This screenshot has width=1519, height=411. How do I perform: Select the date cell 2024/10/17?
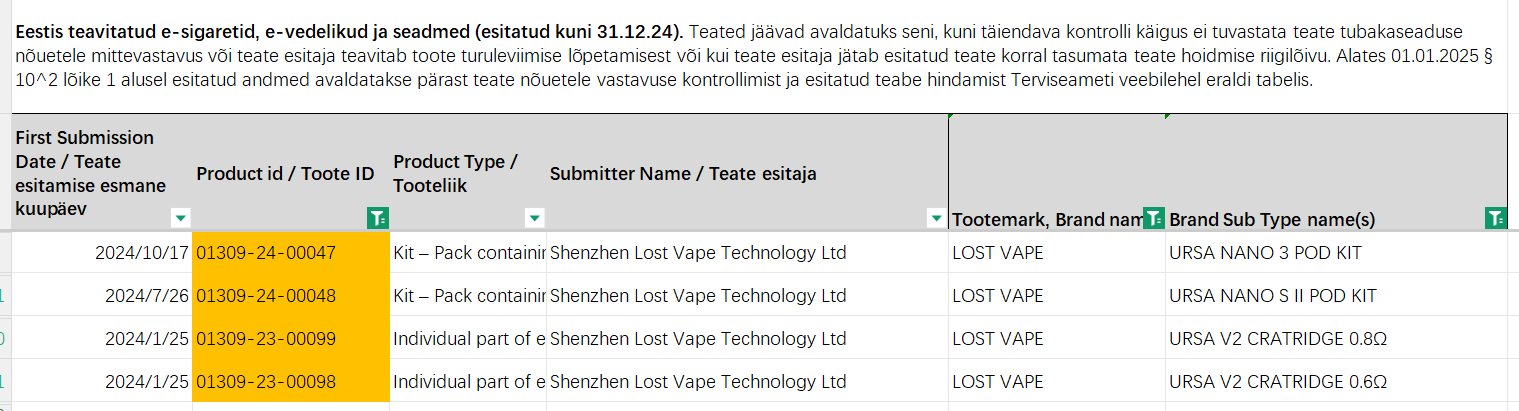pos(141,253)
